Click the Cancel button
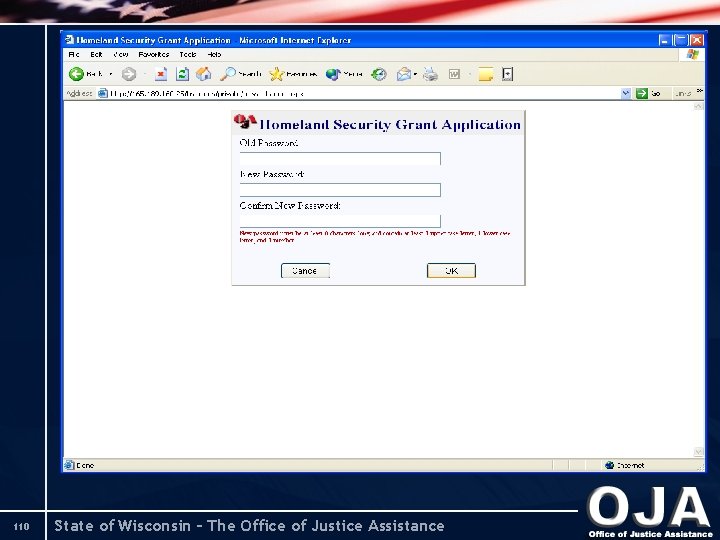The width and height of the screenshot is (720, 540). (305, 271)
